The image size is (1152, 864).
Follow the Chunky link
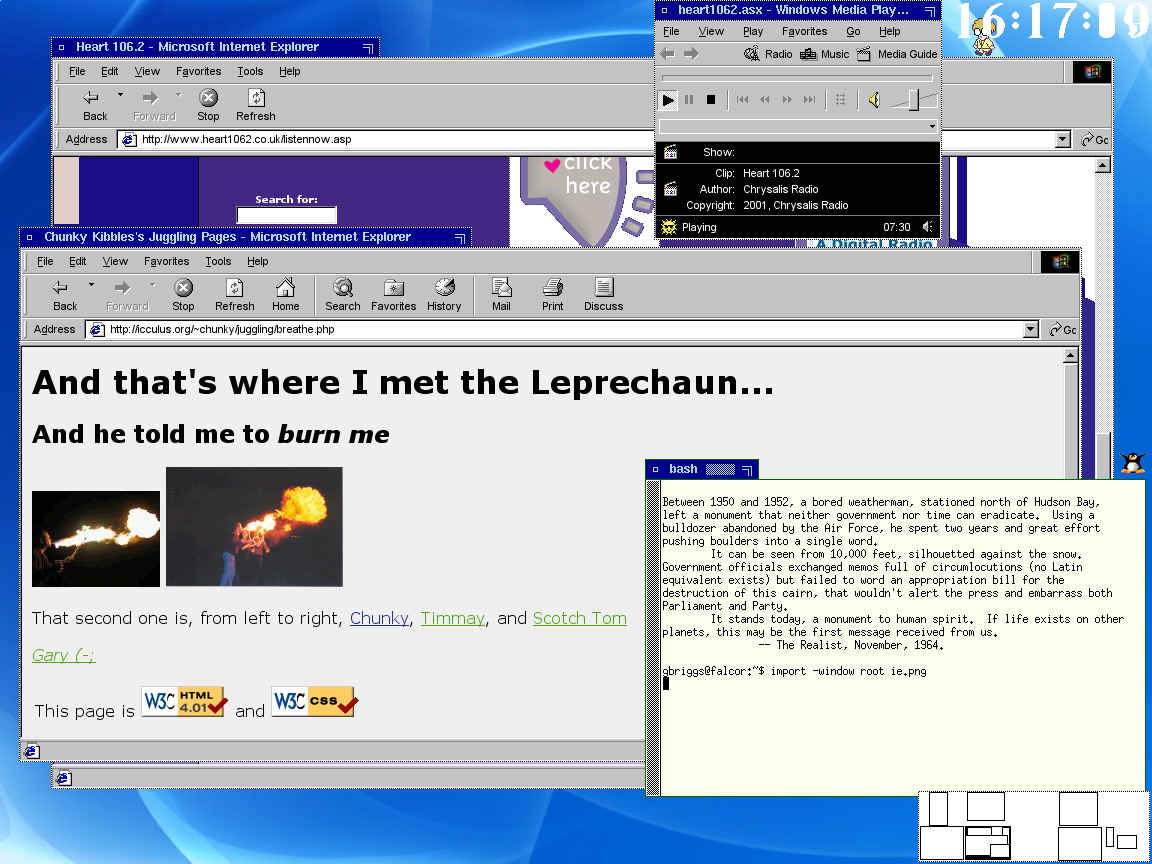(x=379, y=619)
